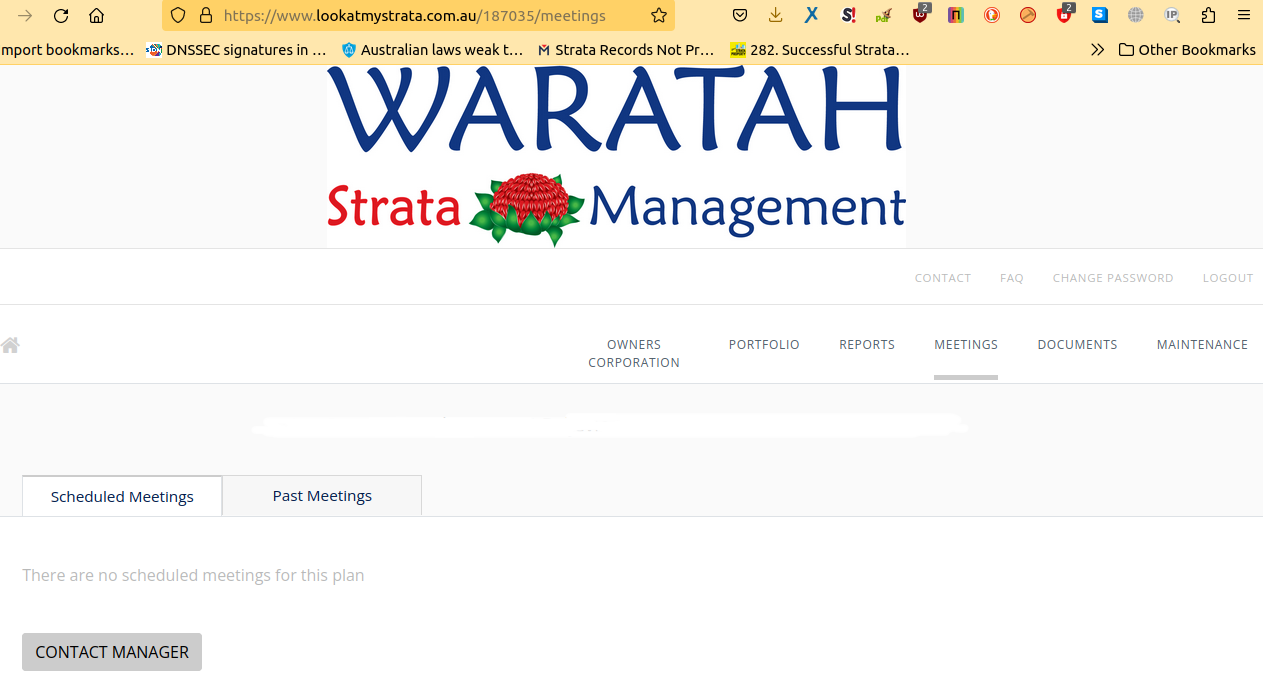Select the Scheduled Meetings tab
Screen dimensions: 1263x677
[x=122, y=496]
